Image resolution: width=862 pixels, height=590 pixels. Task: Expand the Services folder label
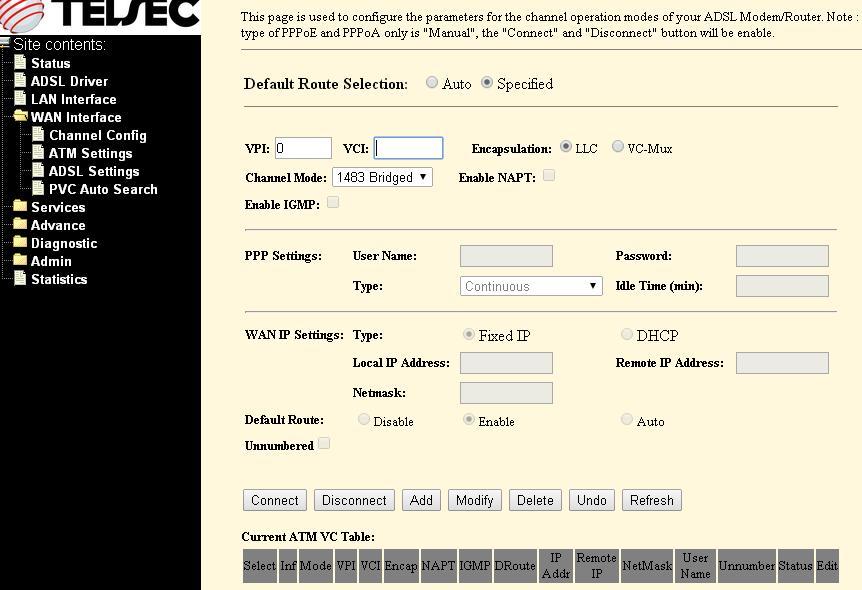tap(58, 207)
